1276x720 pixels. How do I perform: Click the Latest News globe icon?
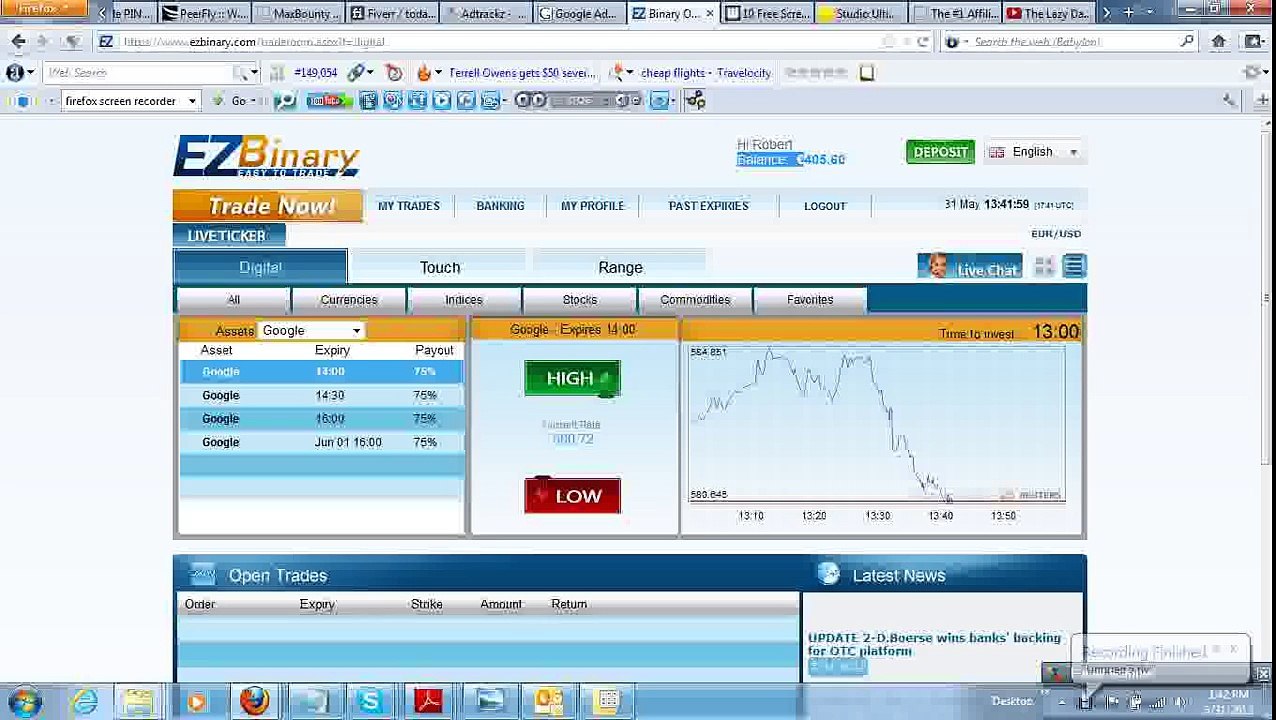[828, 574]
